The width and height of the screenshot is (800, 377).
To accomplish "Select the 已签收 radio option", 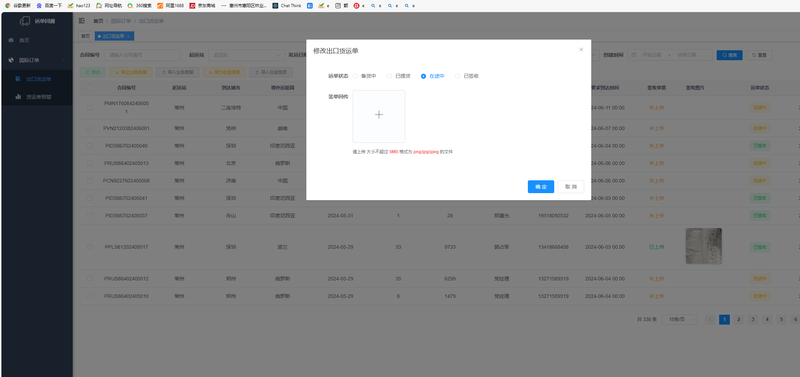I will click(x=467, y=76).
